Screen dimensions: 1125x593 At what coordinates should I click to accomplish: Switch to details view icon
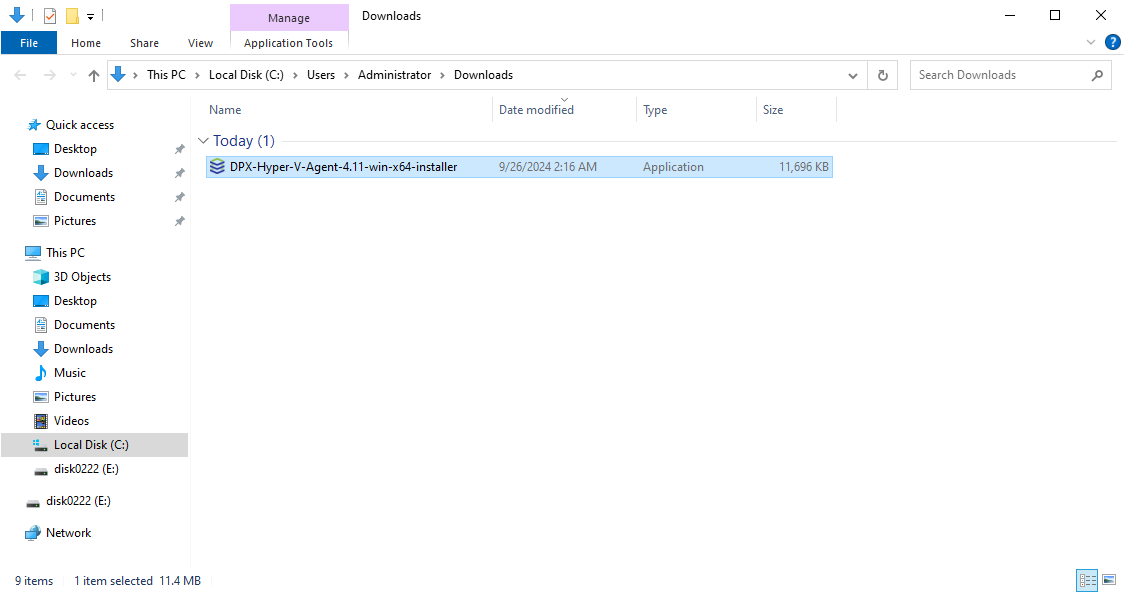[x=1087, y=580]
